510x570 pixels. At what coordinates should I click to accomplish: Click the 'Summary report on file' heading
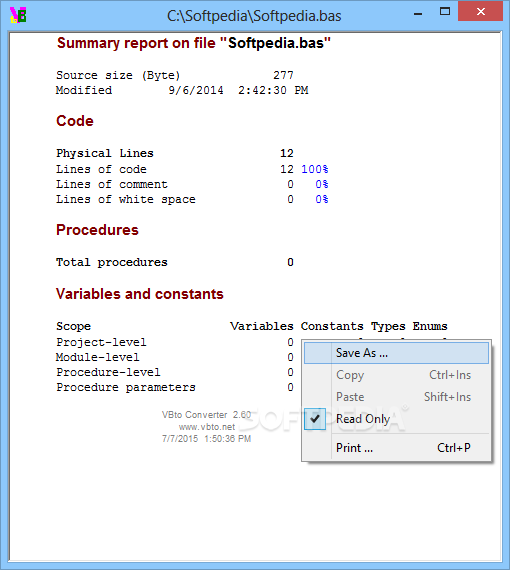pyautogui.click(x=194, y=43)
